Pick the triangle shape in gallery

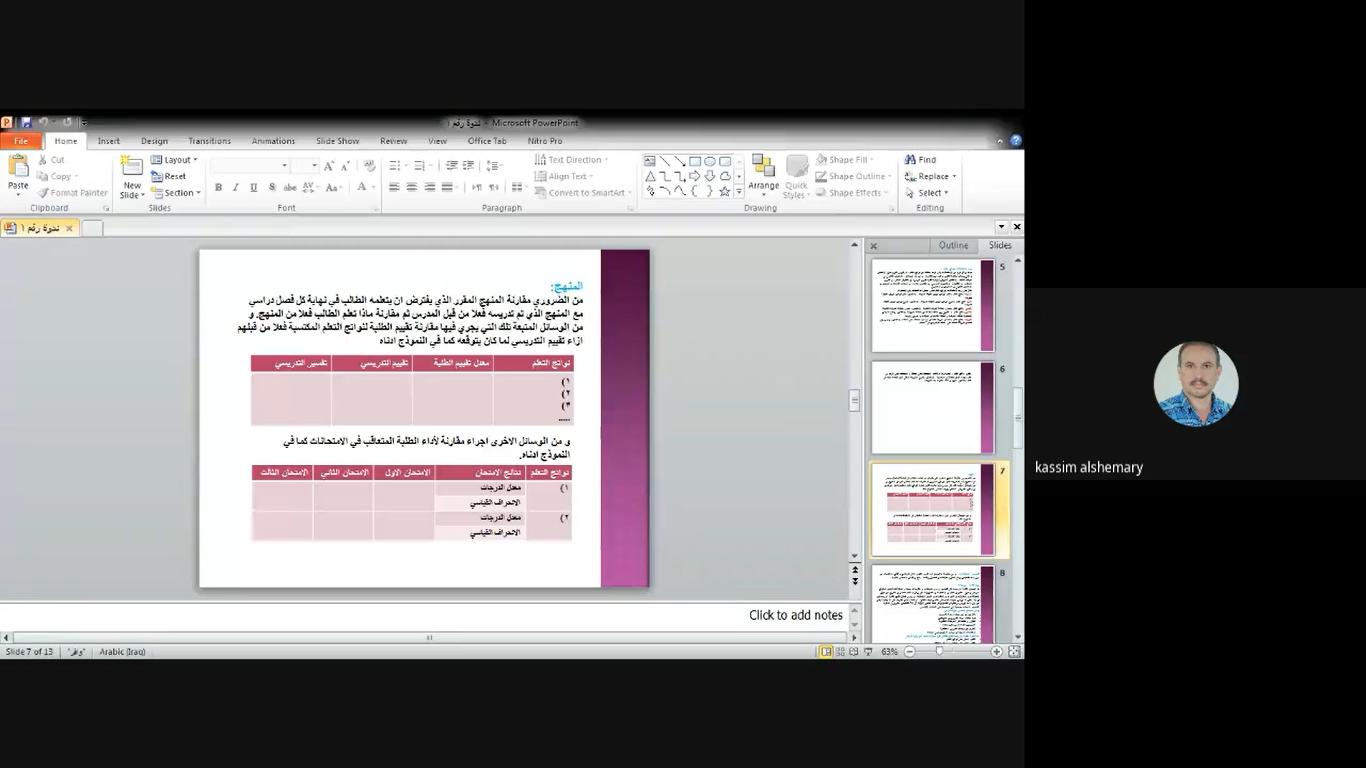tap(650, 176)
